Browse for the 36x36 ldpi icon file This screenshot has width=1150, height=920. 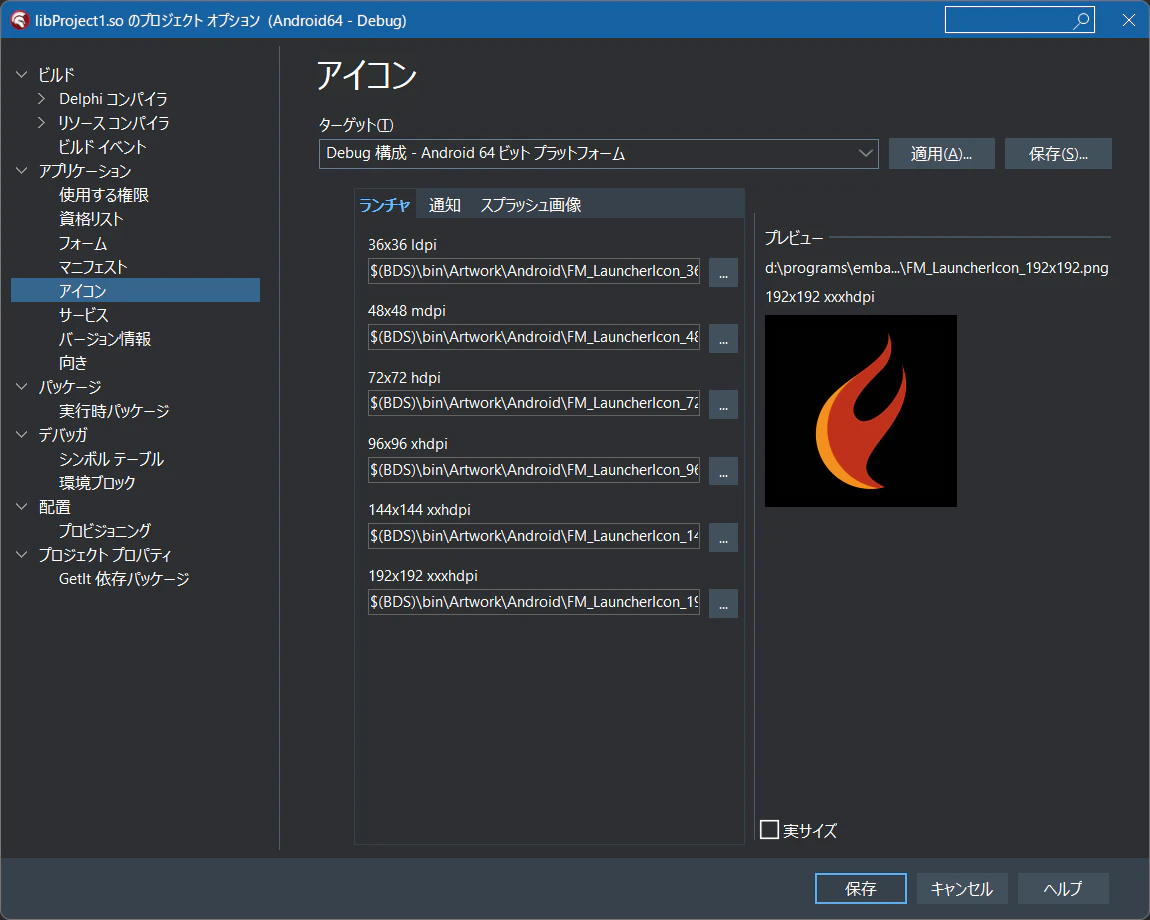coord(723,271)
